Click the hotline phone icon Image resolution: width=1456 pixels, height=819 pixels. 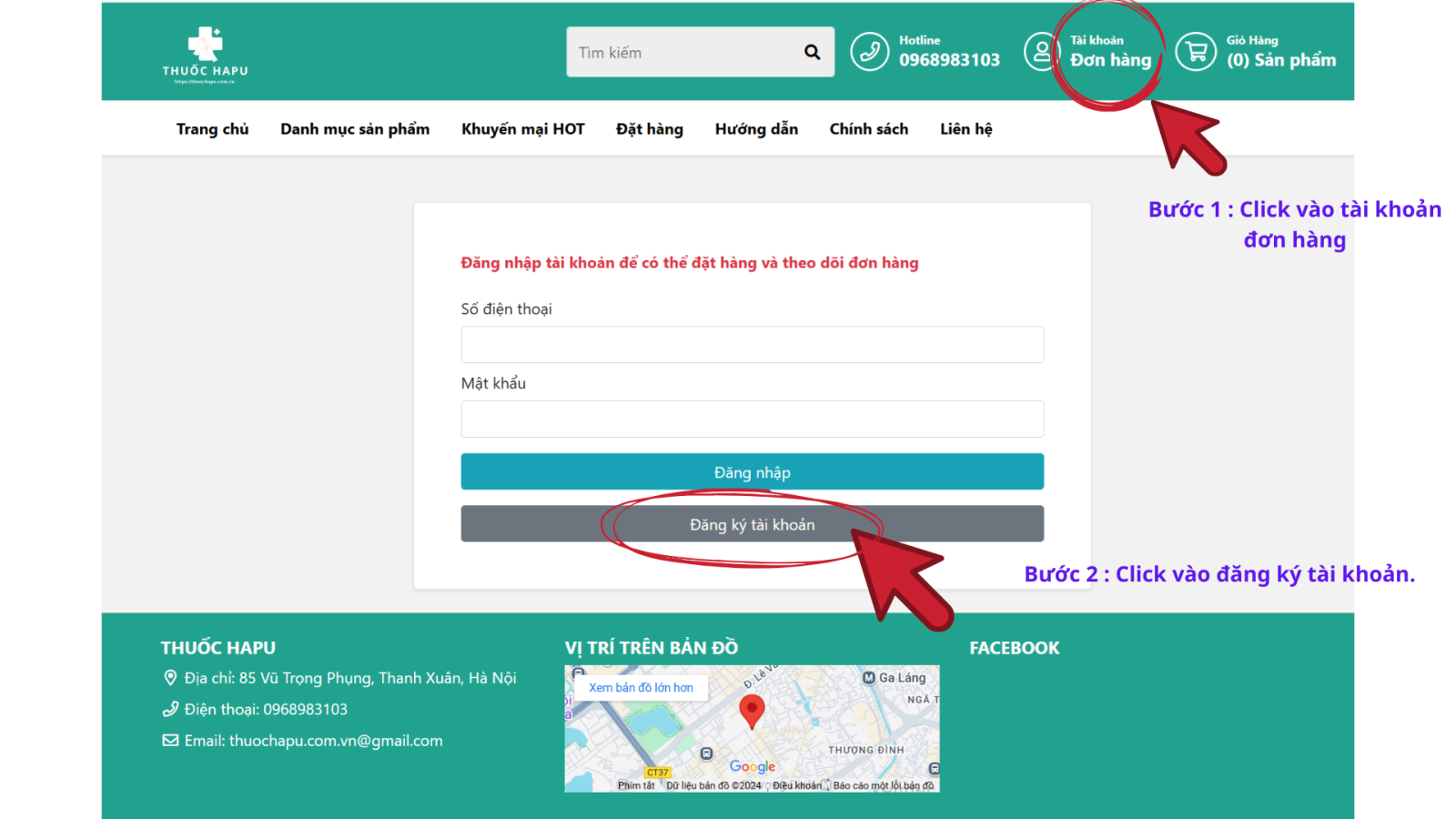[869, 52]
